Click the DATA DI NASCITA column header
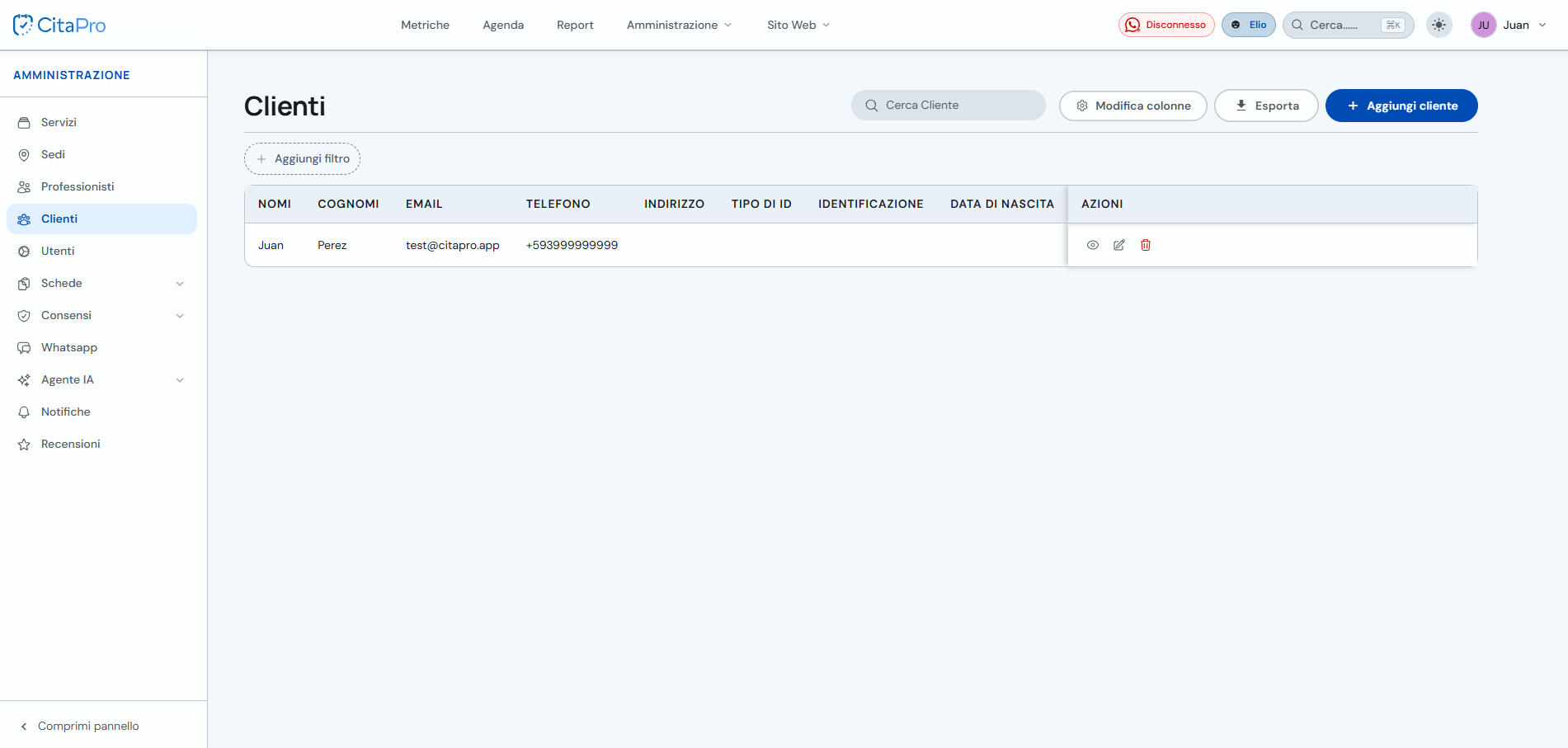 pos(1002,204)
